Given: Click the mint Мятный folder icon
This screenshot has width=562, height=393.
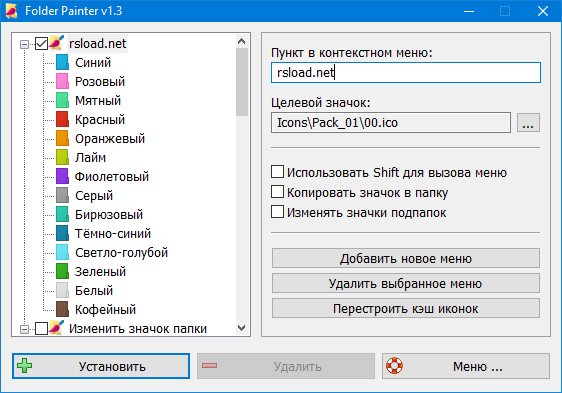Looking at the screenshot, I should [x=62, y=100].
